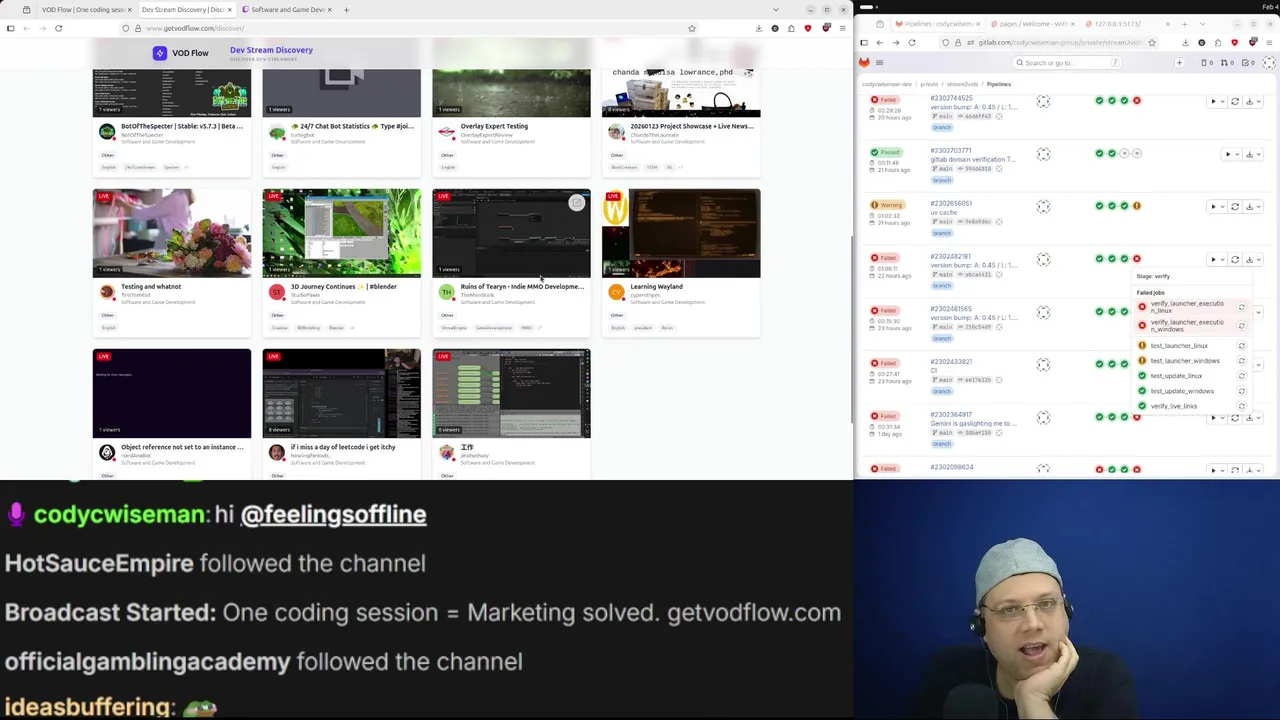Toggle the GitLab sidebar menu icon
The image size is (1280, 720).
coord(880,63)
